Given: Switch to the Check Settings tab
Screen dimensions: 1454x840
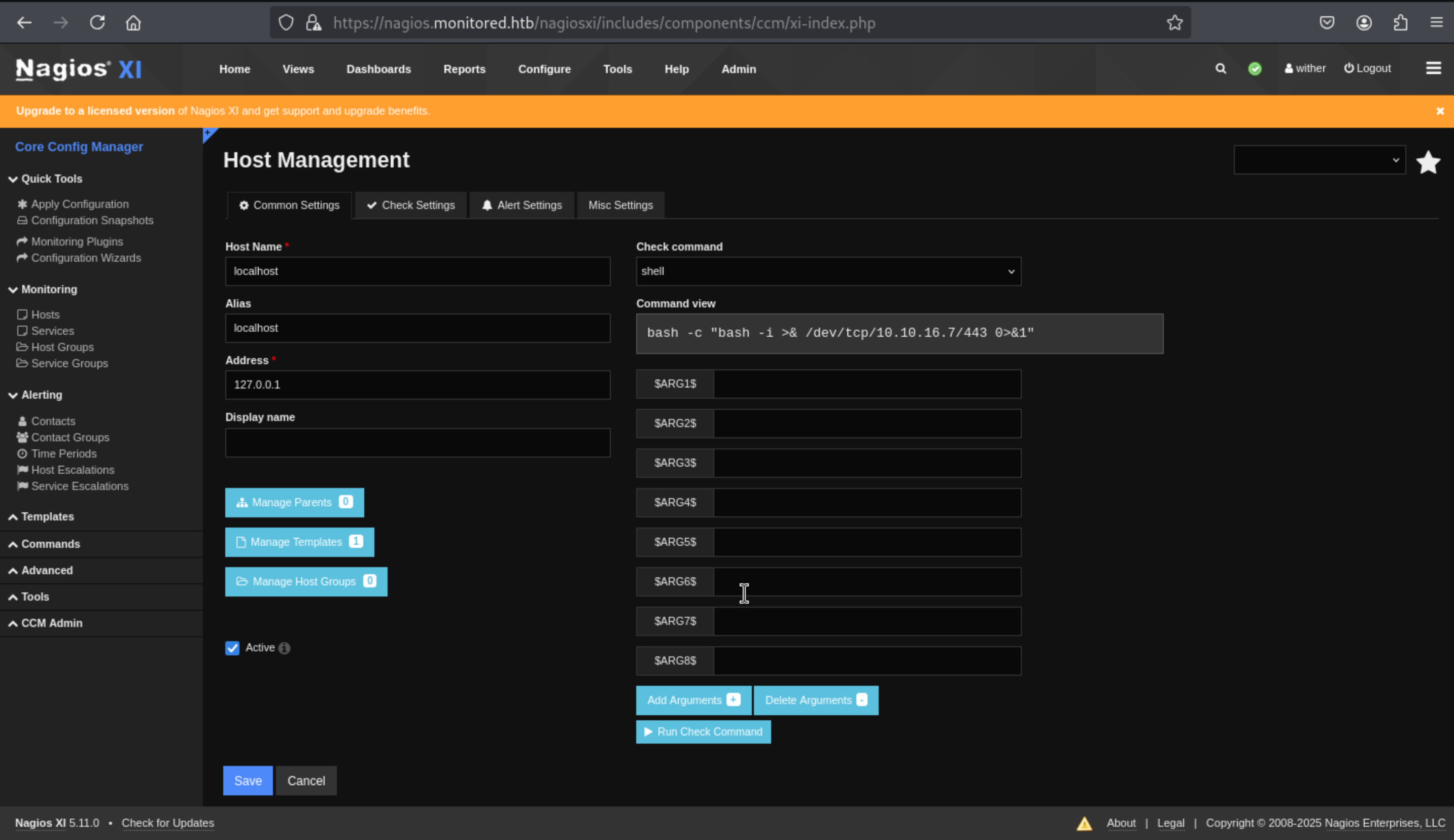Looking at the screenshot, I should [411, 205].
